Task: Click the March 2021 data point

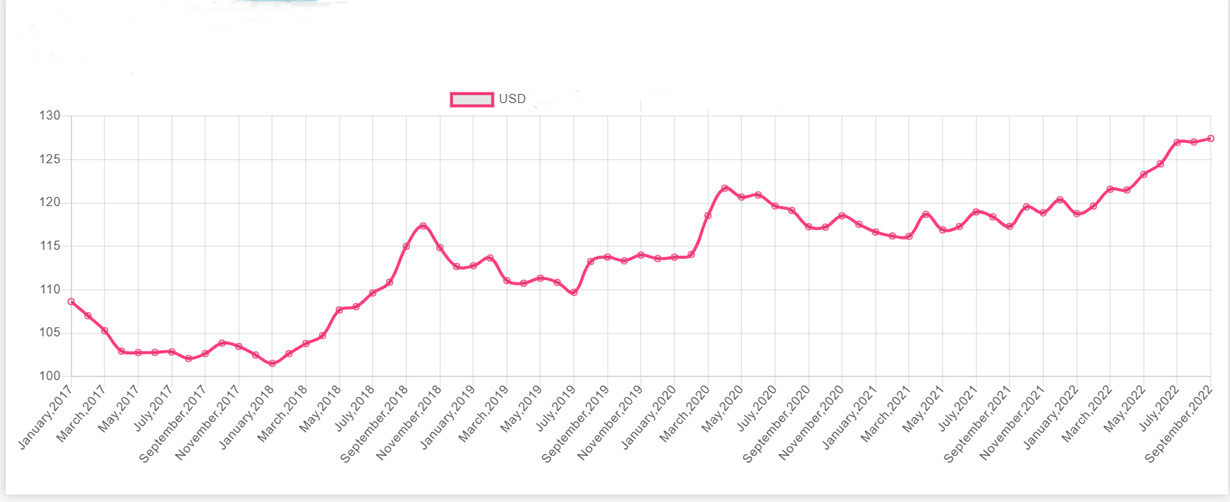Action: [909, 237]
